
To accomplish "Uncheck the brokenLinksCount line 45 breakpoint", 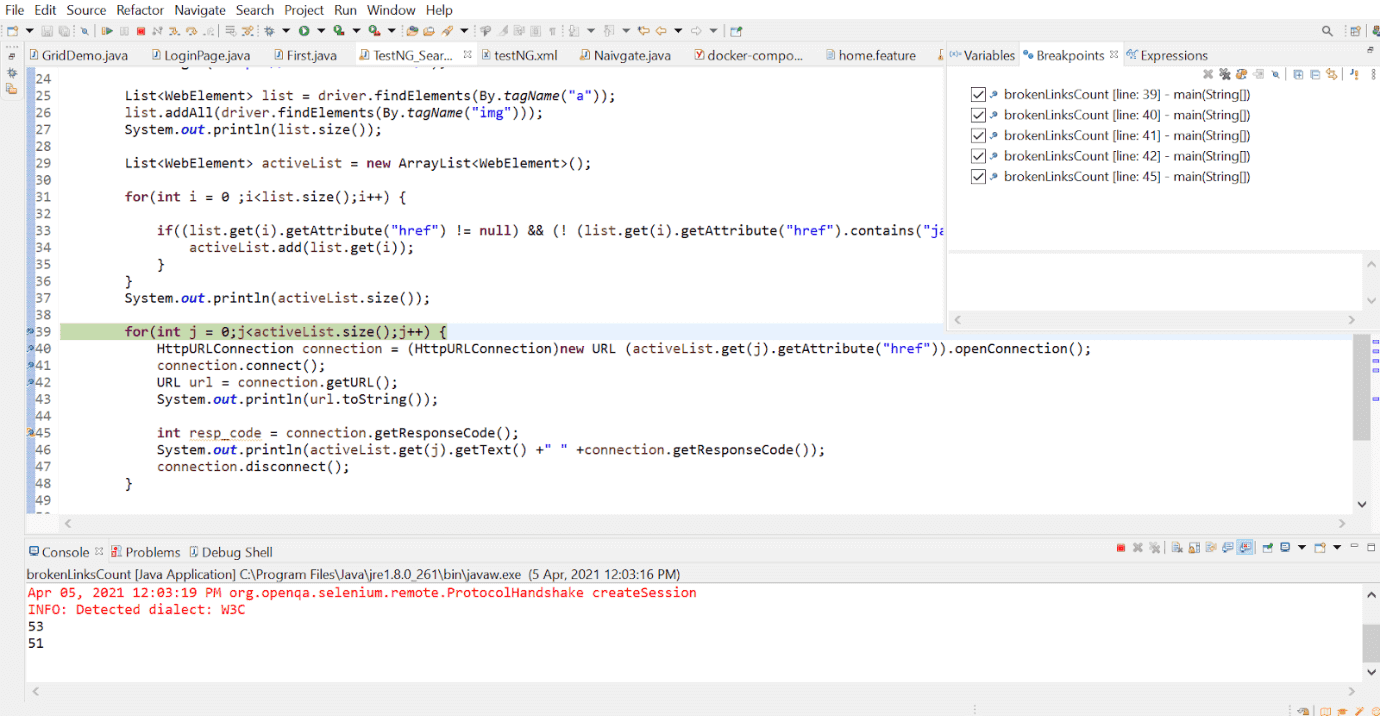I will 977,176.
